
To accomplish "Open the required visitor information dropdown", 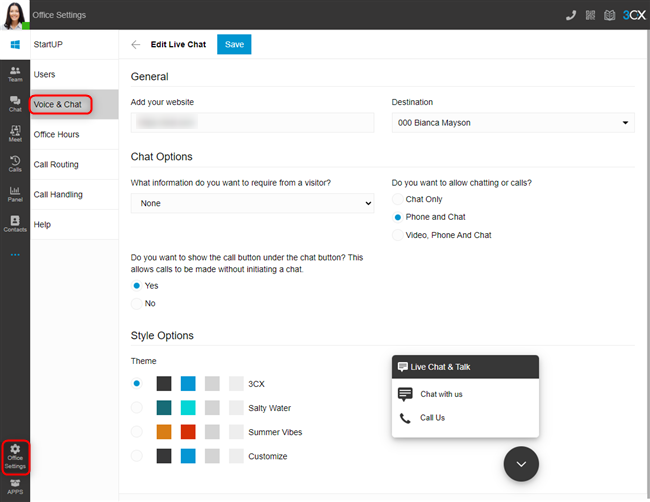I will click(x=252, y=203).
